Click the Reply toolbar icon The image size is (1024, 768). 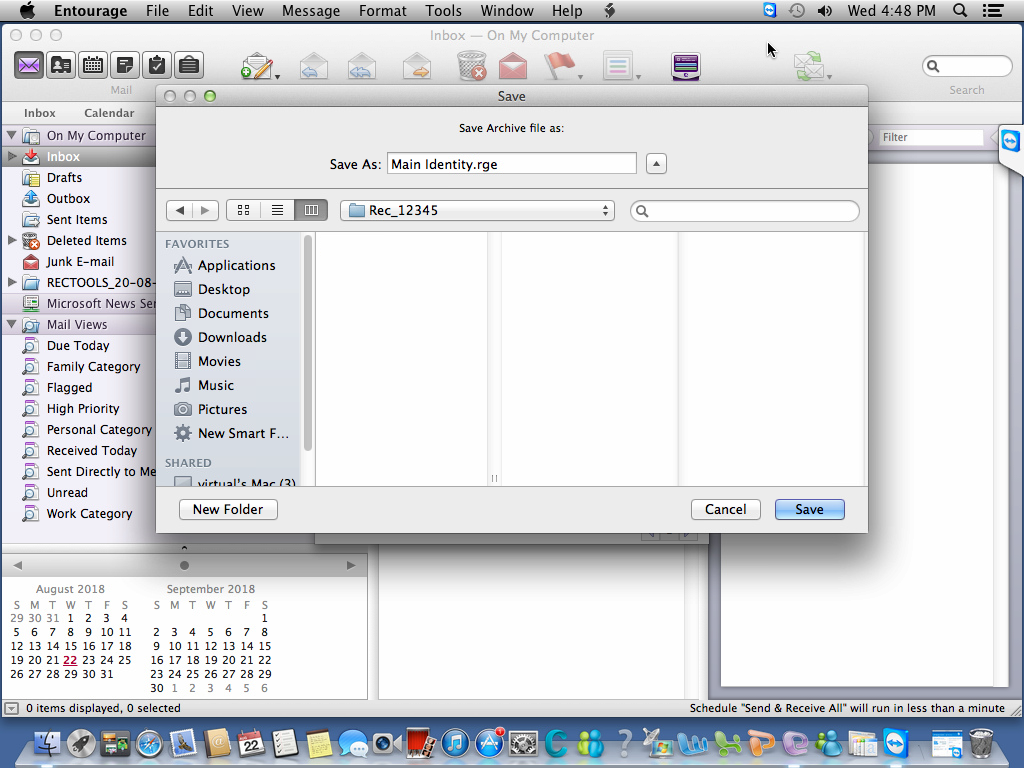[x=314, y=66]
